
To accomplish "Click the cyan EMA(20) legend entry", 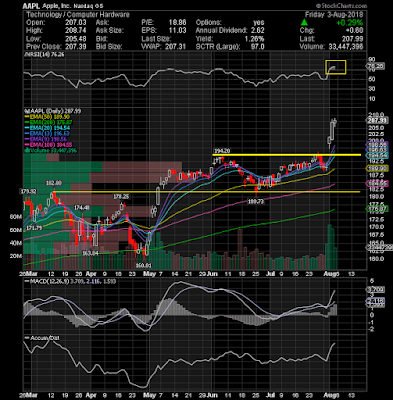I will 48,128.
